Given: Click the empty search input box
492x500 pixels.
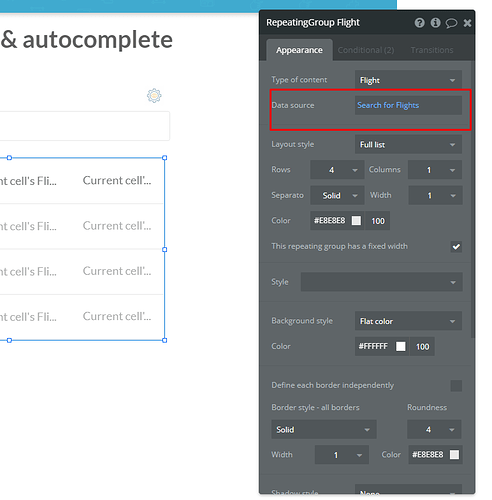Looking at the screenshot, I should tap(85, 126).
